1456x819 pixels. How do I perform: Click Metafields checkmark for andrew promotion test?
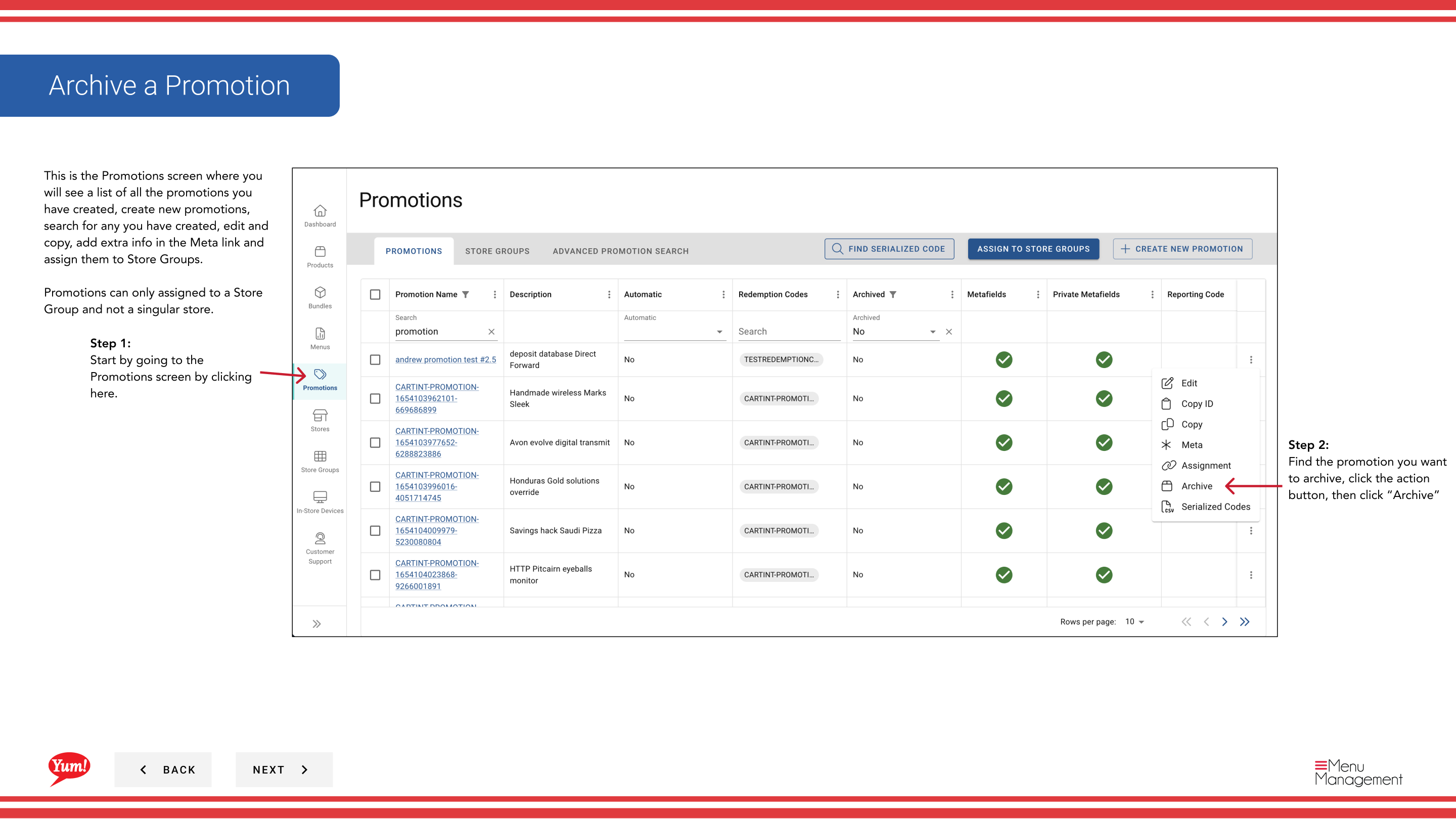[x=1004, y=359]
